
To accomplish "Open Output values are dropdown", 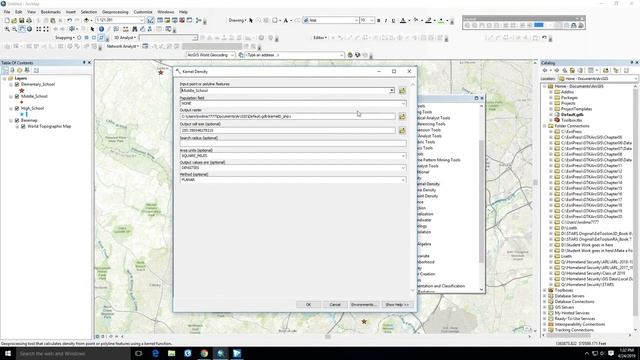I will point(403,168).
